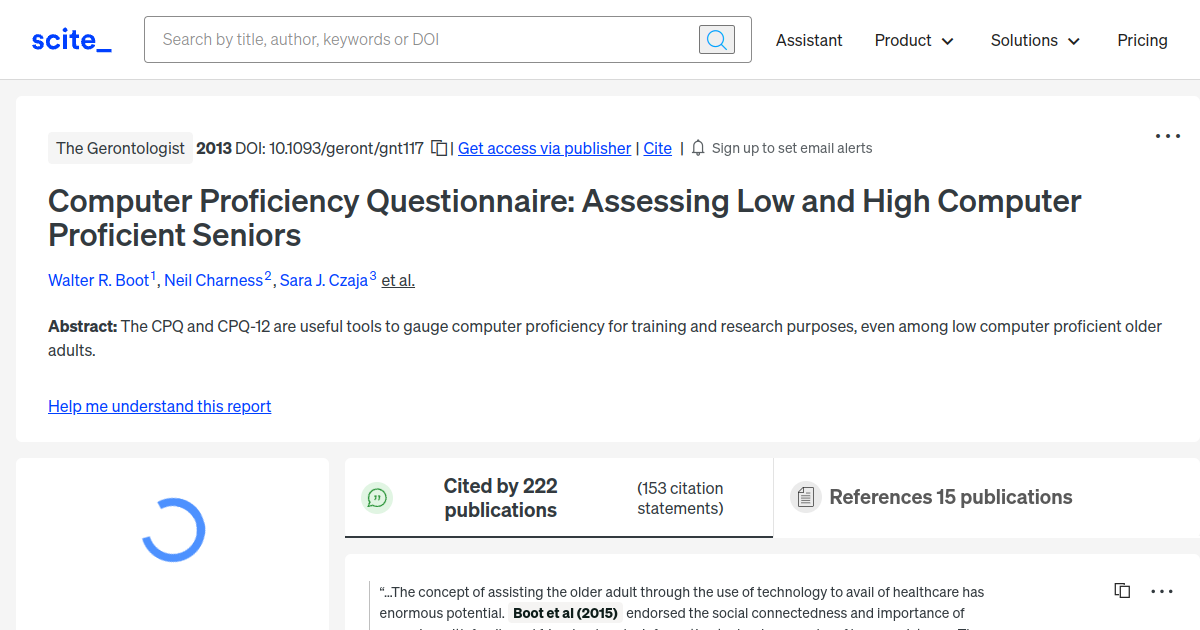The height and width of the screenshot is (630, 1200).
Task: Click the bell icon to set email alerts
Action: [697, 147]
